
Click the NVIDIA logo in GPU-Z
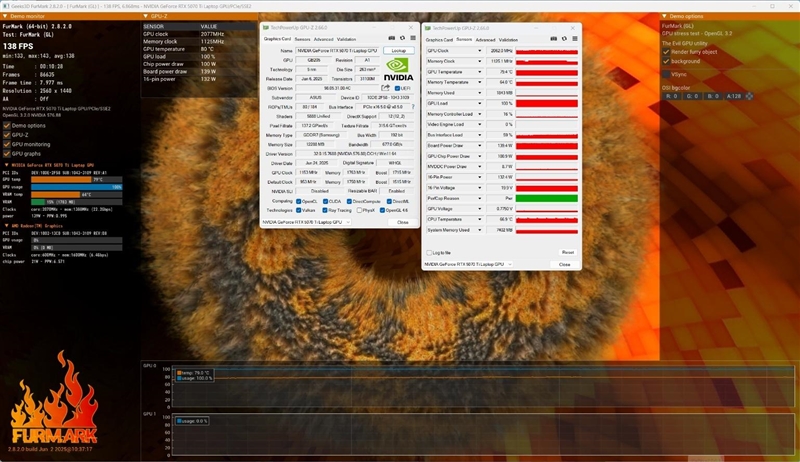(398, 70)
